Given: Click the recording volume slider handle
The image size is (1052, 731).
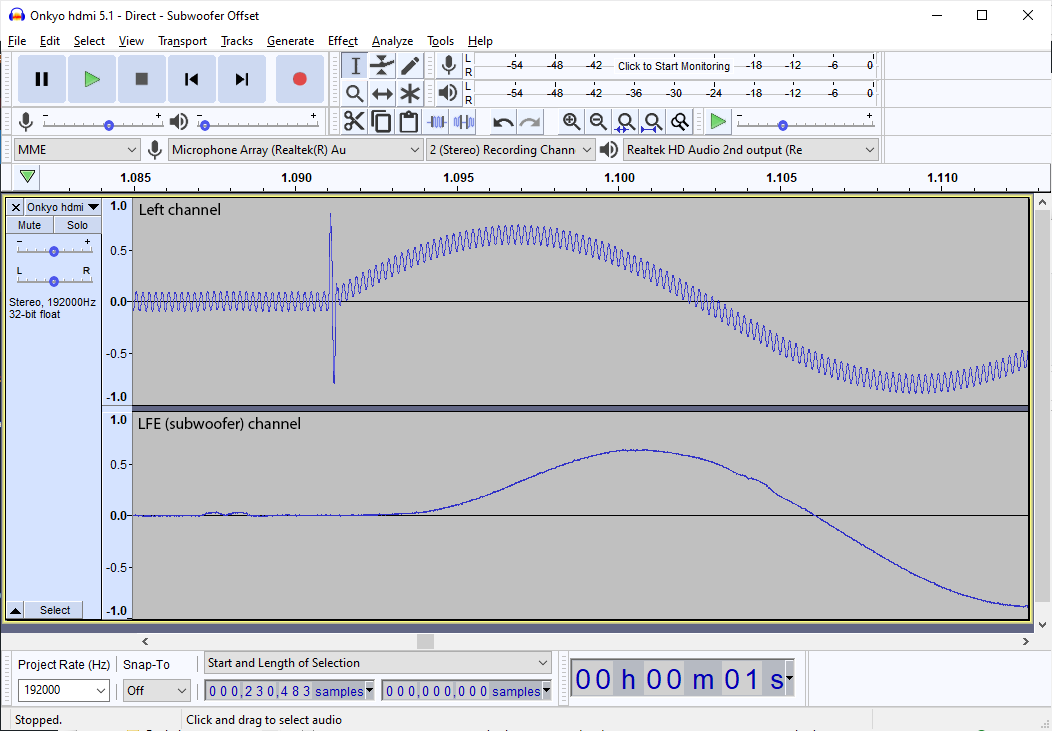Looking at the screenshot, I should [109, 125].
